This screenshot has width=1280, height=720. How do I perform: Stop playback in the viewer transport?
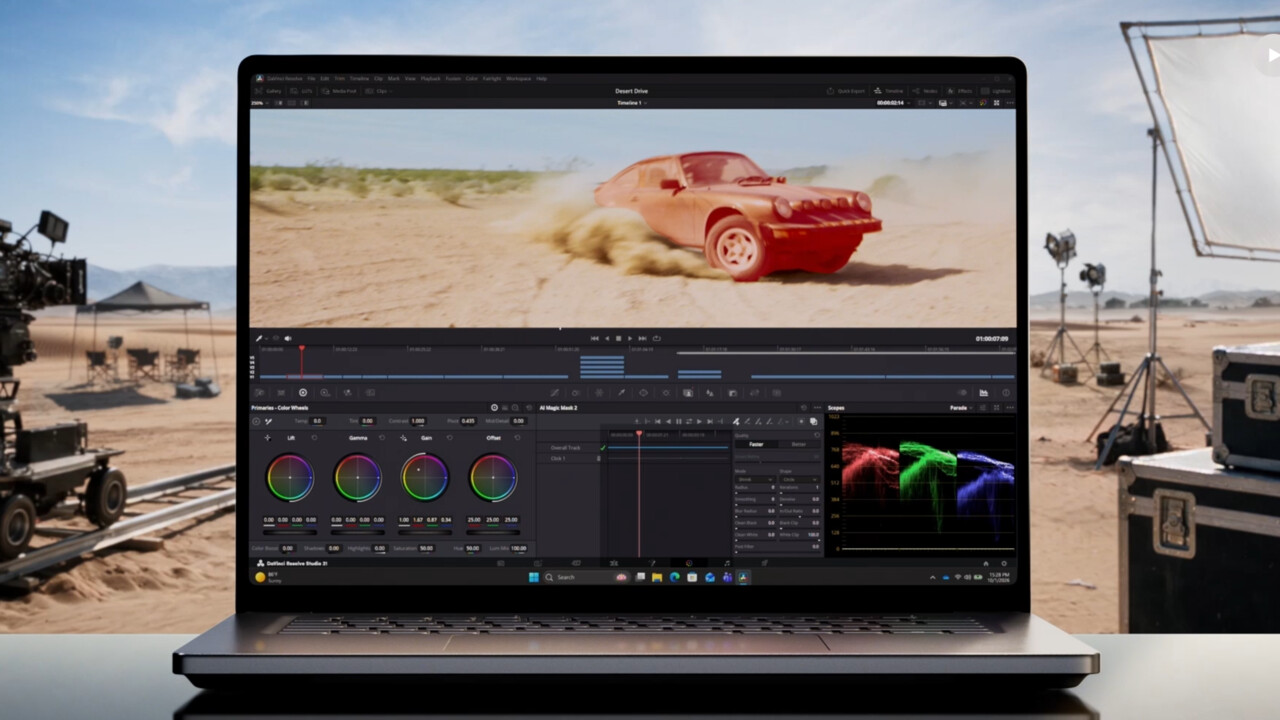click(618, 338)
